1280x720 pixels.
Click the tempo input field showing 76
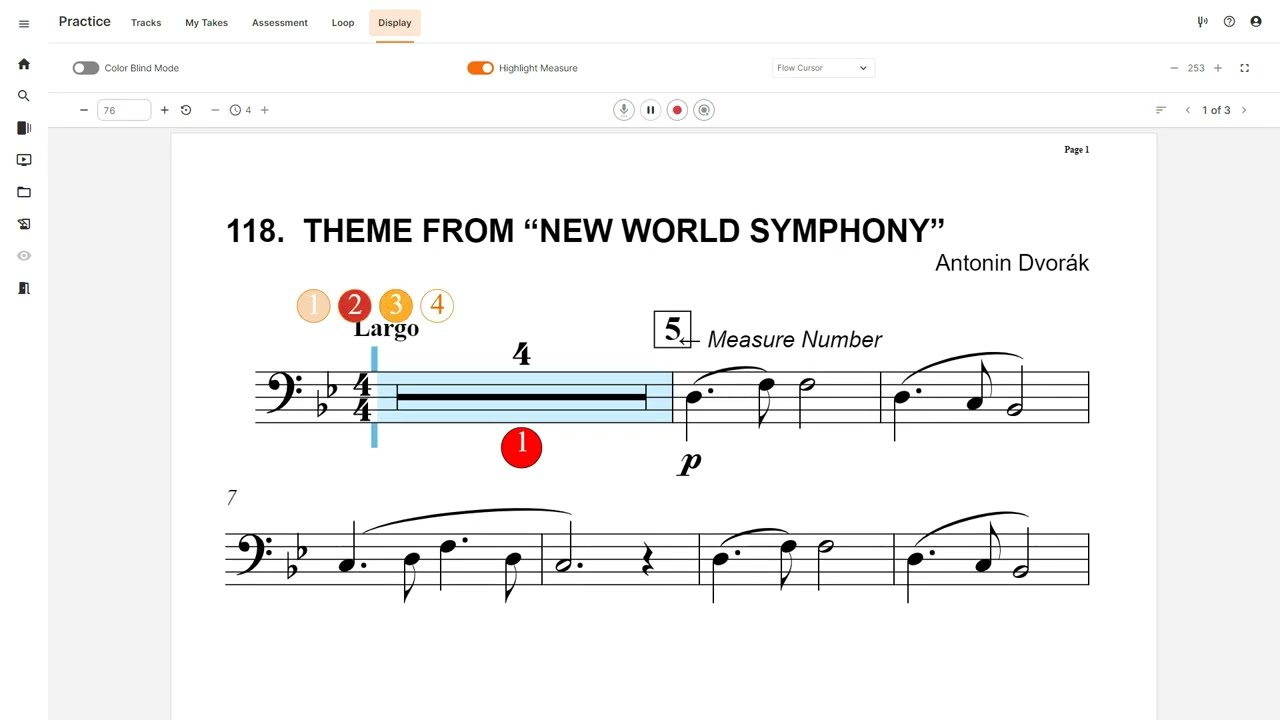(x=124, y=110)
